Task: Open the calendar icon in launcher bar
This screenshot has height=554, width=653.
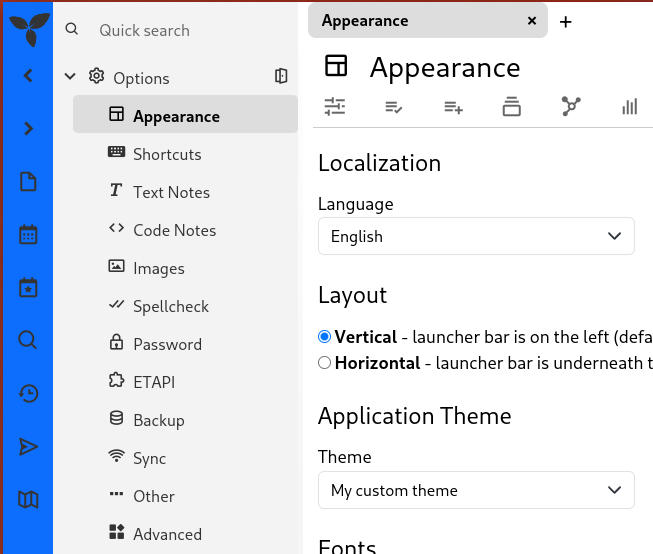Action: pos(28,235)
